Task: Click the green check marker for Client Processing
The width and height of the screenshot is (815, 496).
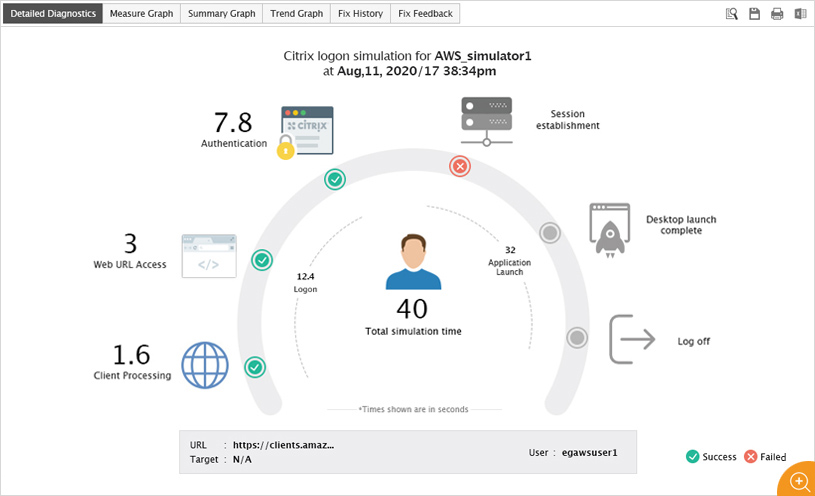Action: (255, 367)
